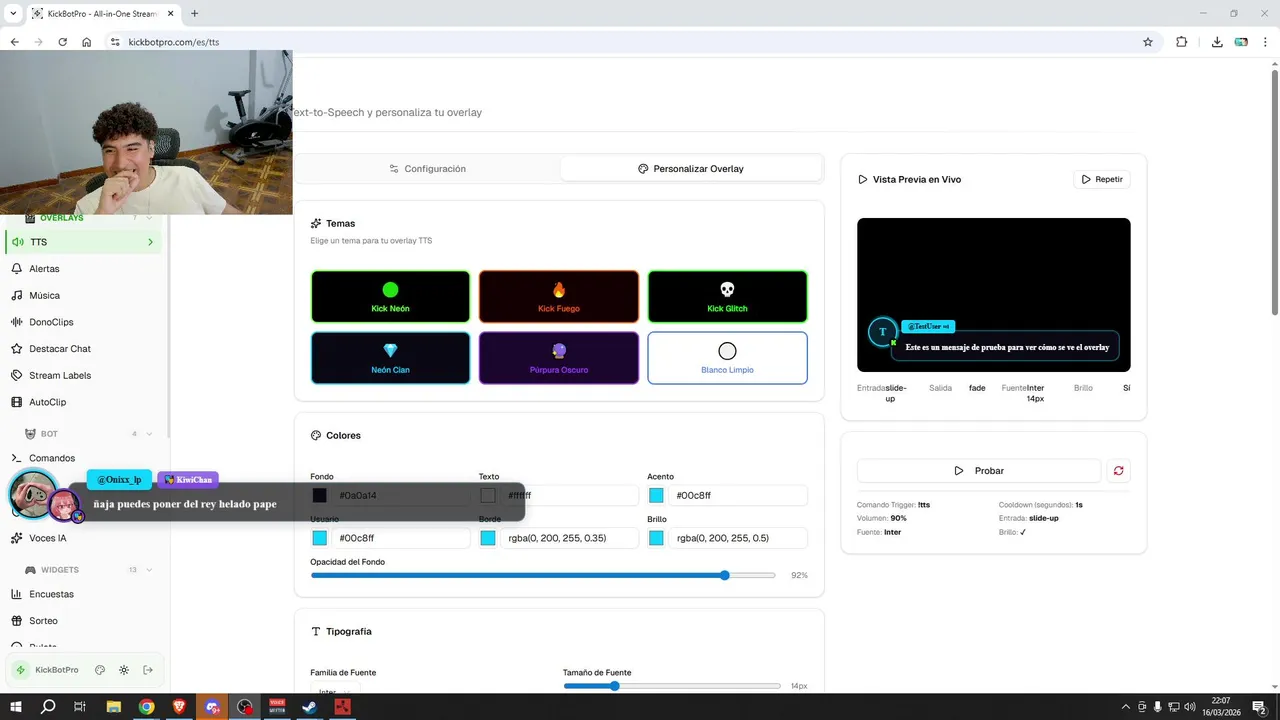The image size is (1280, 720).
Task: Open Chrome three-dot menu
Action: 1266,42
